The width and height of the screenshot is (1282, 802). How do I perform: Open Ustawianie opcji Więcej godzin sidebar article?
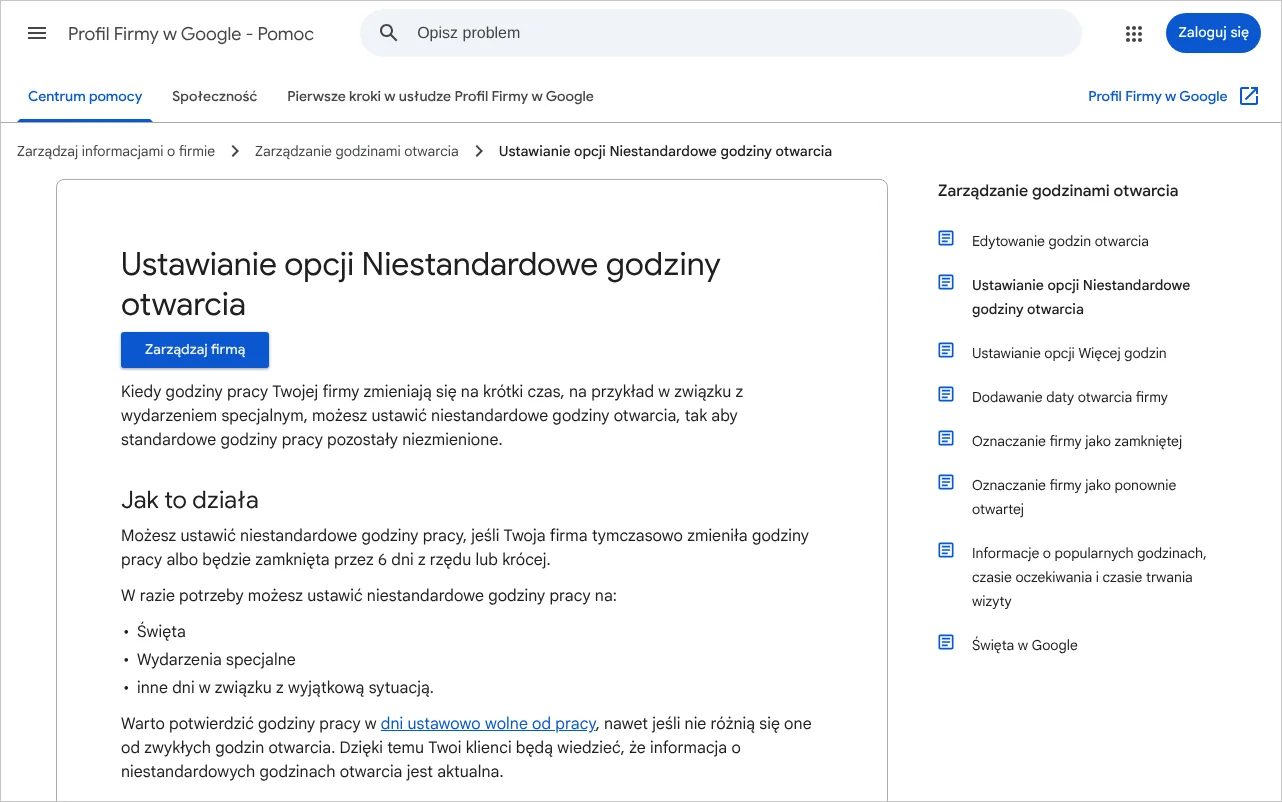tap(1069, 353)
